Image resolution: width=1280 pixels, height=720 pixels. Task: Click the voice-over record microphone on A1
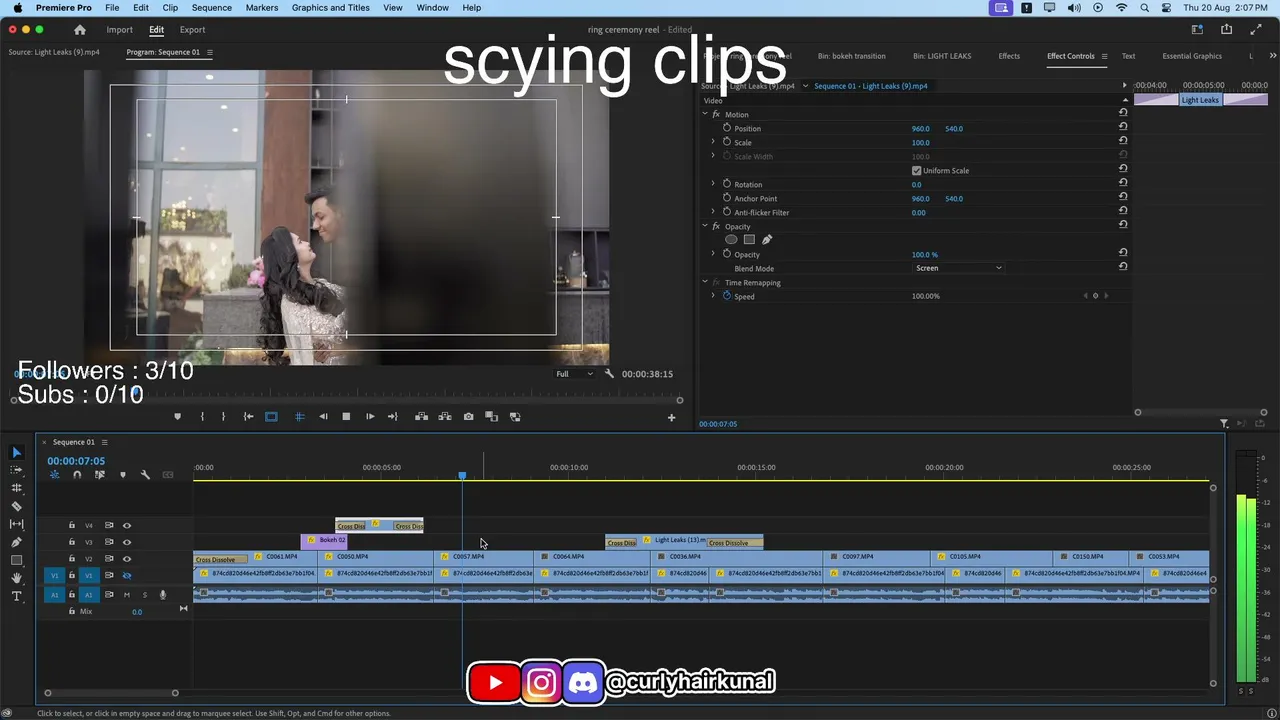(163, 595)
